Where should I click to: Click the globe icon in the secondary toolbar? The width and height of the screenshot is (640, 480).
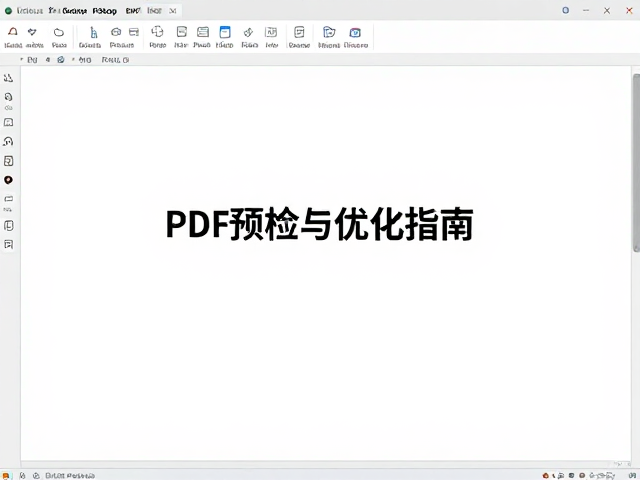point(61,60)
